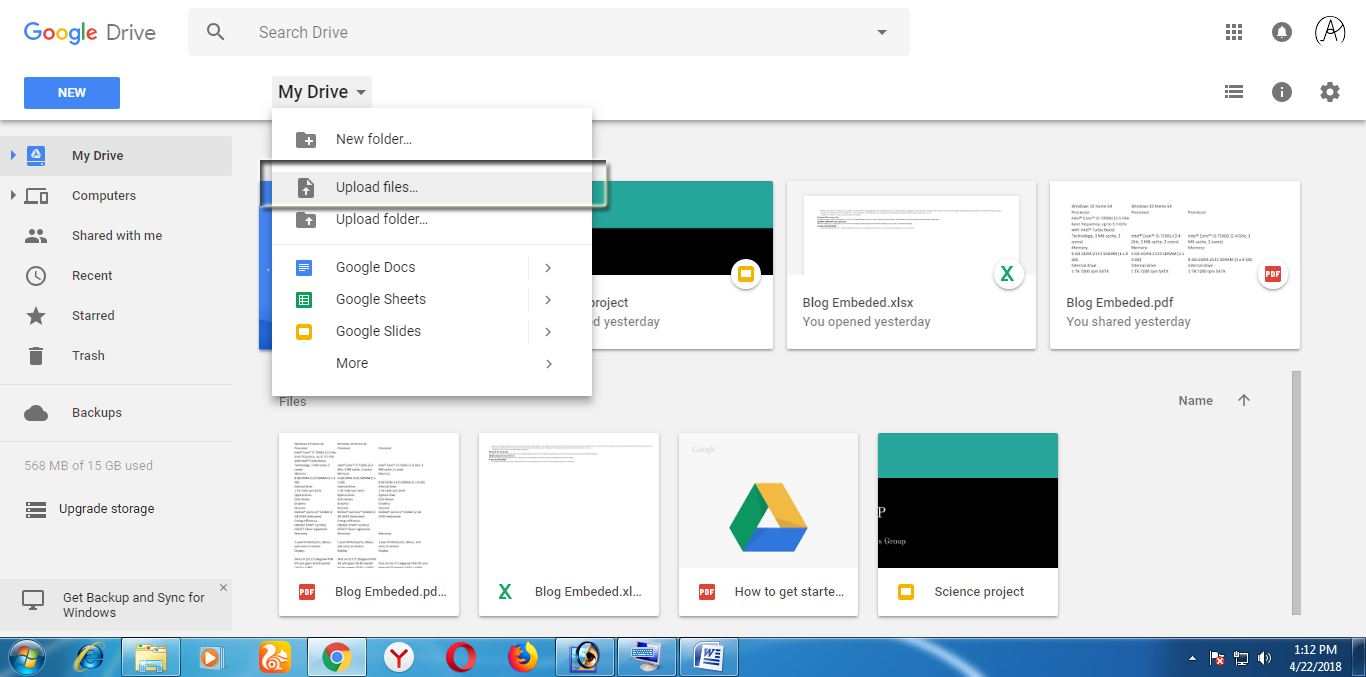The image size is (1366, 677).
Task: Select Google Sheets from the New menu
Action: pyautogui.click(x=381, y=299)
